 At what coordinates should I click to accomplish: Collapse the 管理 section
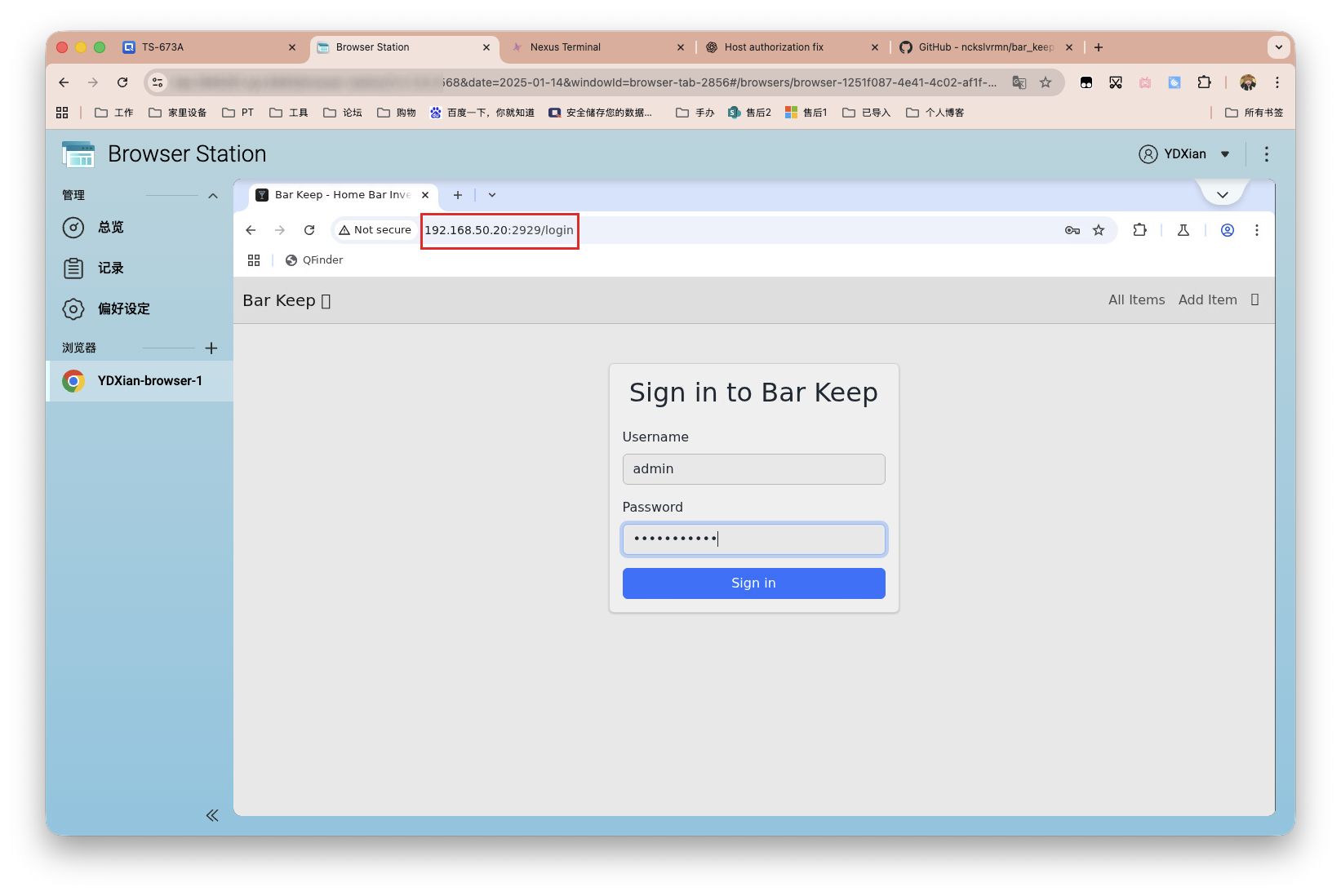tap(213, 196)
